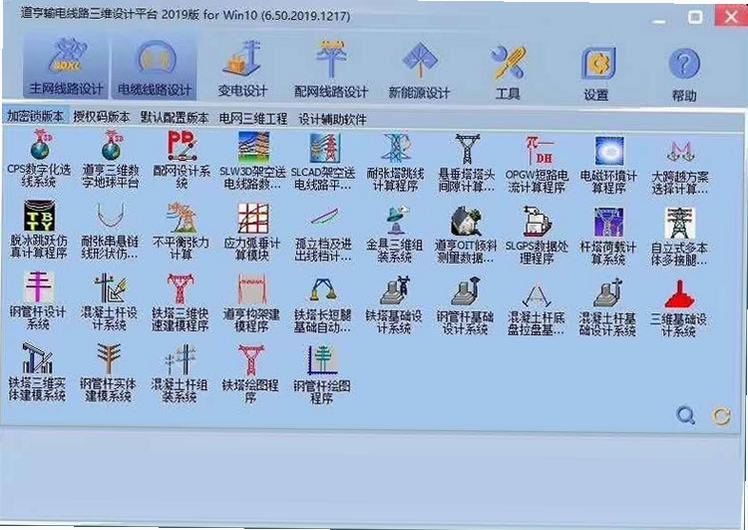Launch CPS数字化选线系统
748x530 pixels.
(39, 159)
